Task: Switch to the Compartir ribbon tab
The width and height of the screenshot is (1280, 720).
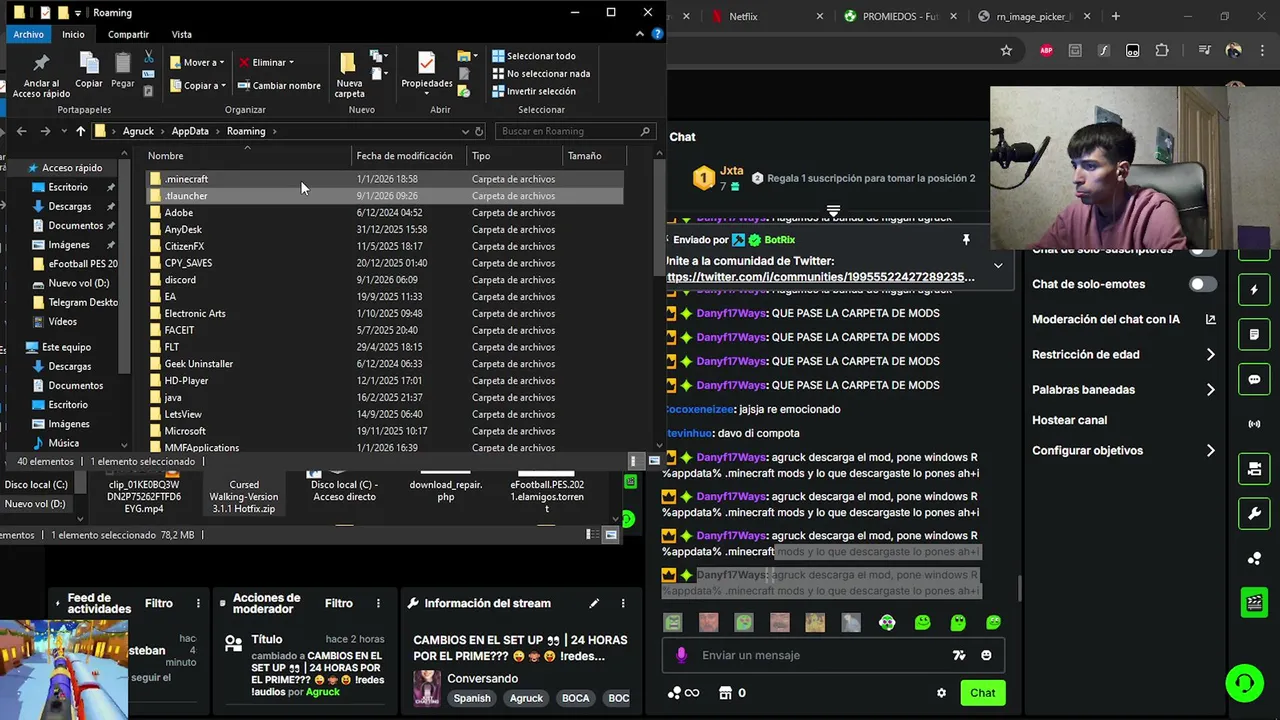Action: point(128,34)
